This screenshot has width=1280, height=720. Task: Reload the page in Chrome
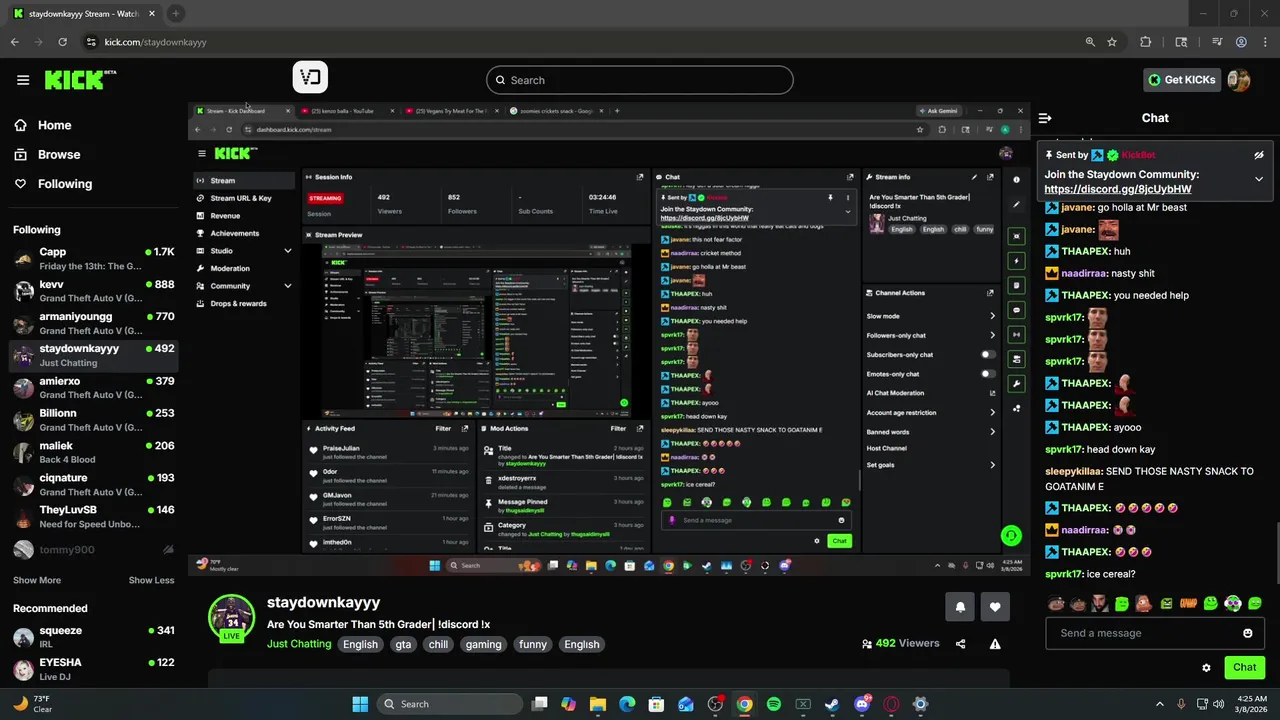(62, 42)
